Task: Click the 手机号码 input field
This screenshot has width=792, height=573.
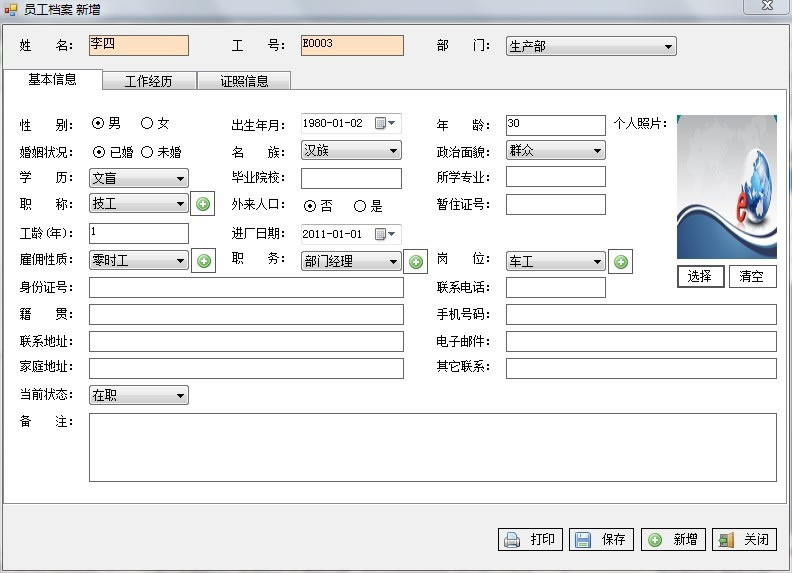Action: click(641, 314)
